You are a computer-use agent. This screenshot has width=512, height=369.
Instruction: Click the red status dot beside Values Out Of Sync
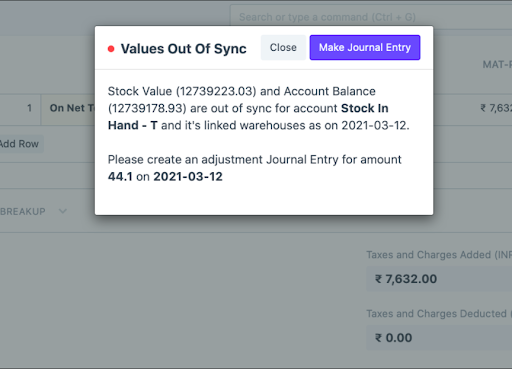pyautogui.click(x=111, y=49)
